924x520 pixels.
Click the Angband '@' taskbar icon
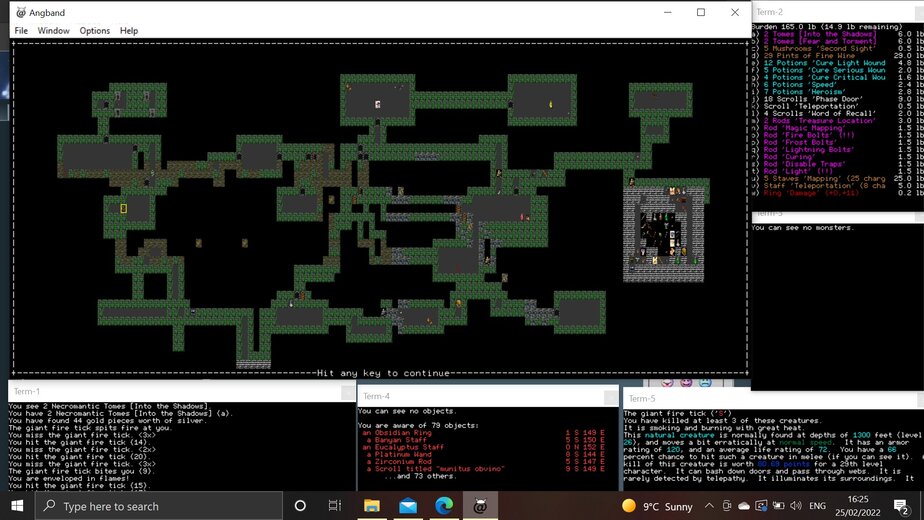[x=480, y=506]
